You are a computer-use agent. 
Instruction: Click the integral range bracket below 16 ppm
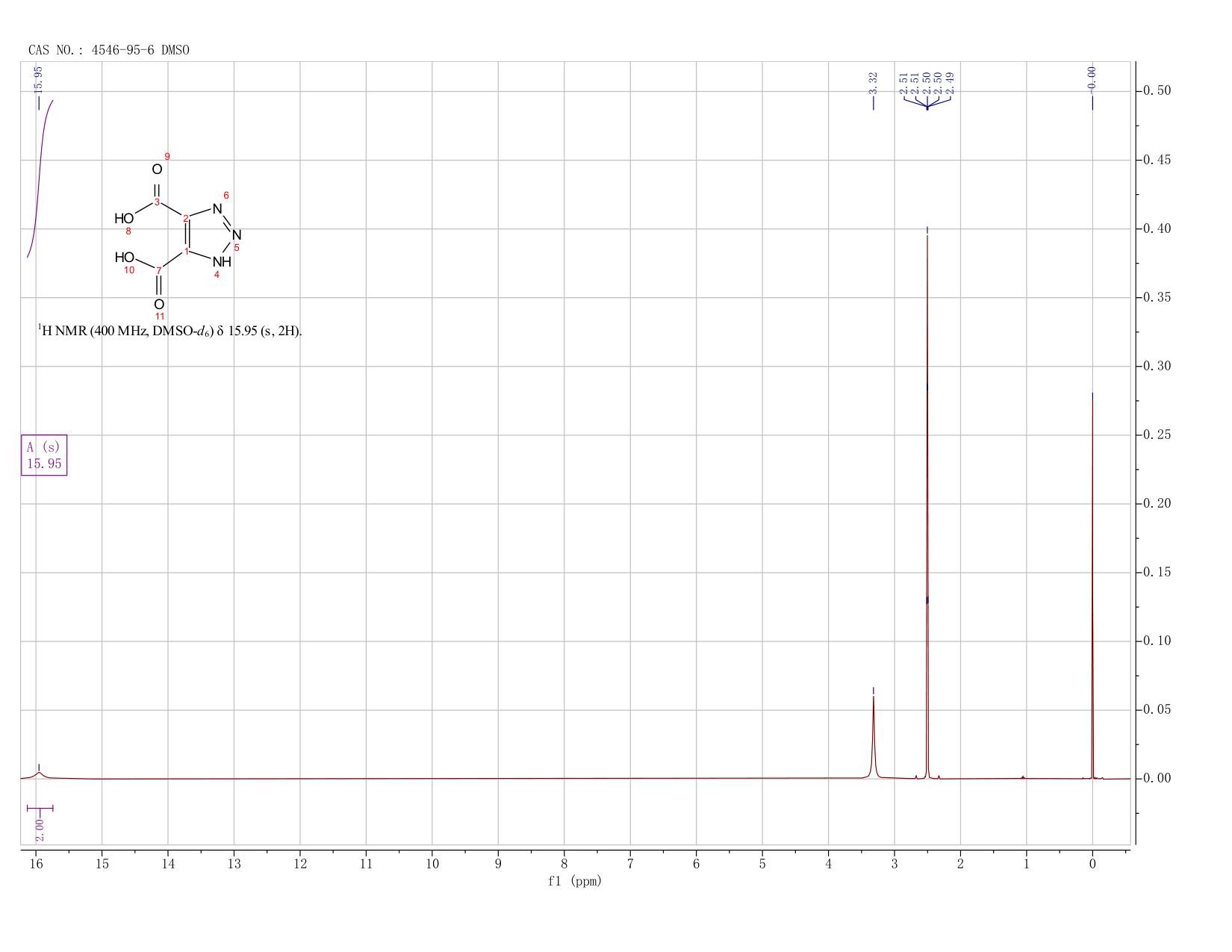tap(40, 808)
